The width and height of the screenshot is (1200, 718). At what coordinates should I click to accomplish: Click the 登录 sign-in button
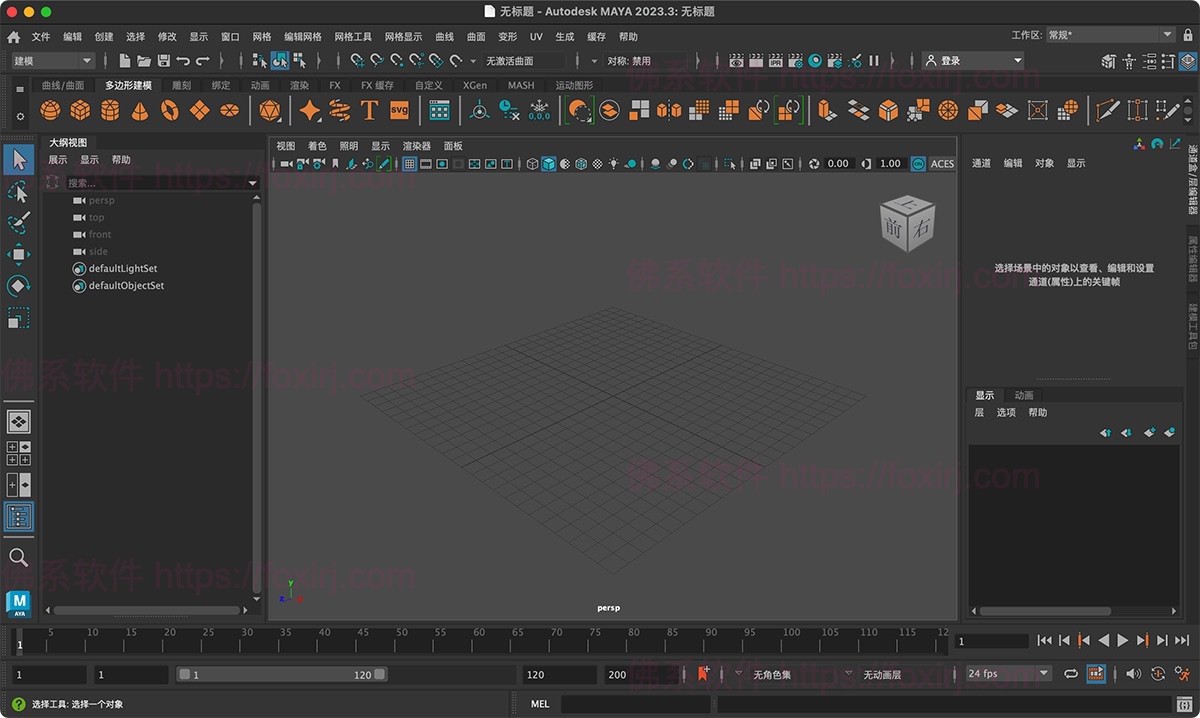[x=973, y=61]
